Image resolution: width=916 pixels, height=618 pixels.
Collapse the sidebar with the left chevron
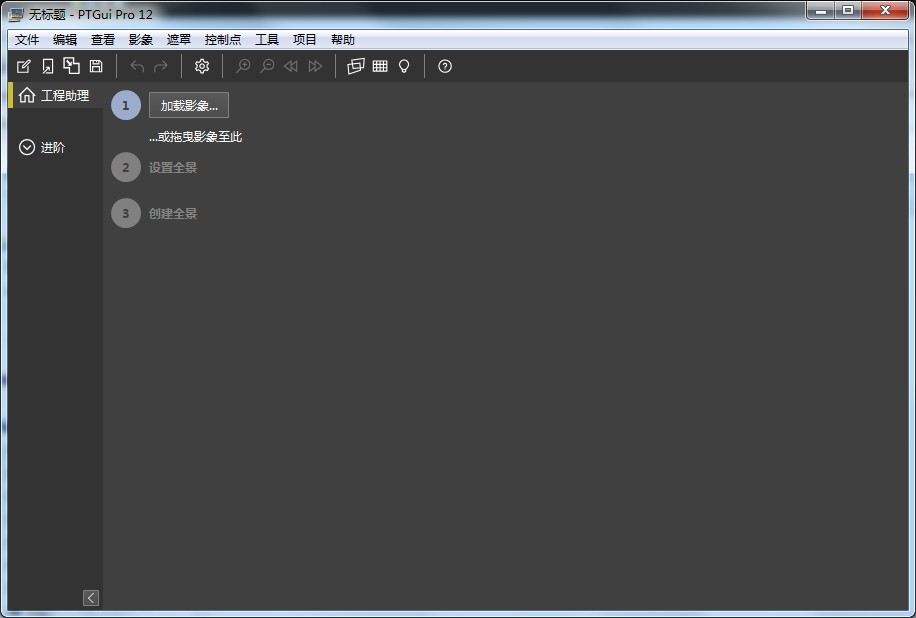[91, 598]
